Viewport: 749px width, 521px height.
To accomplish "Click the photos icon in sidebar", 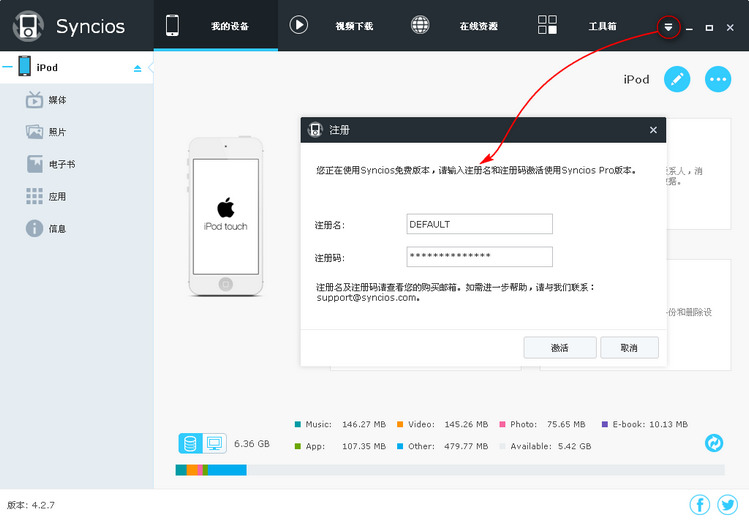I will tap(34, 132).
